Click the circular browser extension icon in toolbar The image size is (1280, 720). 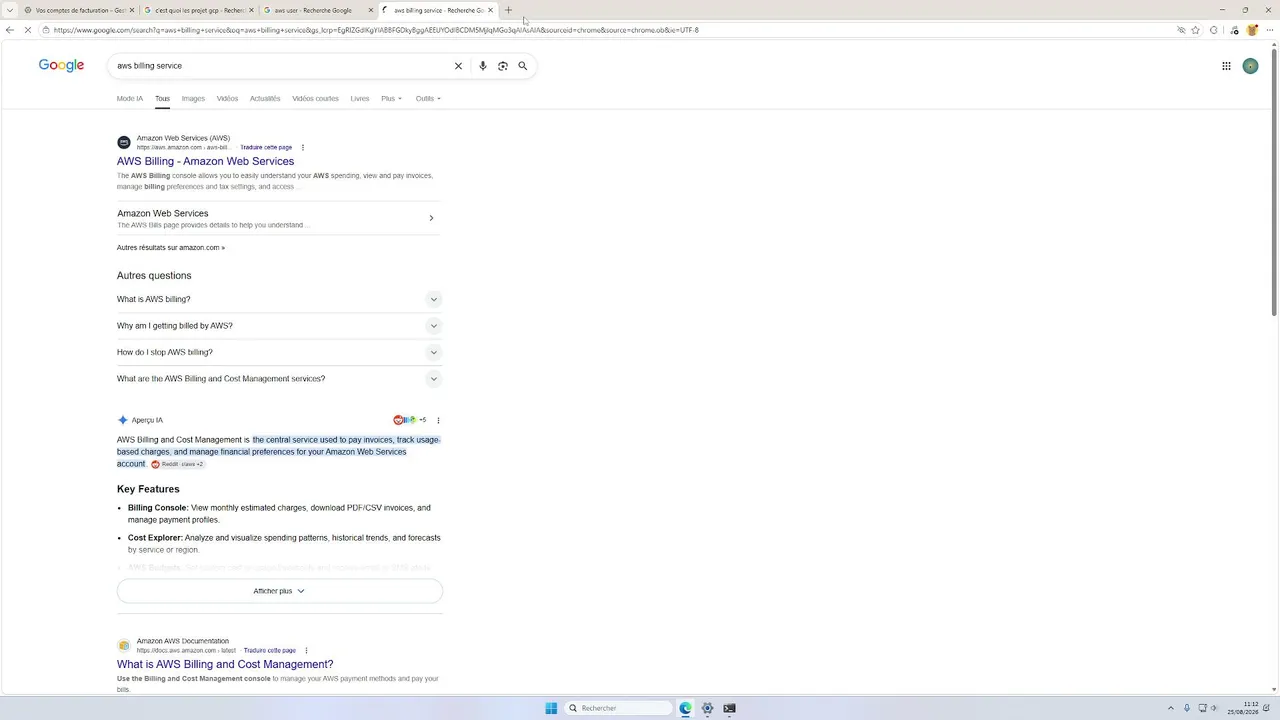(1214, 30)
